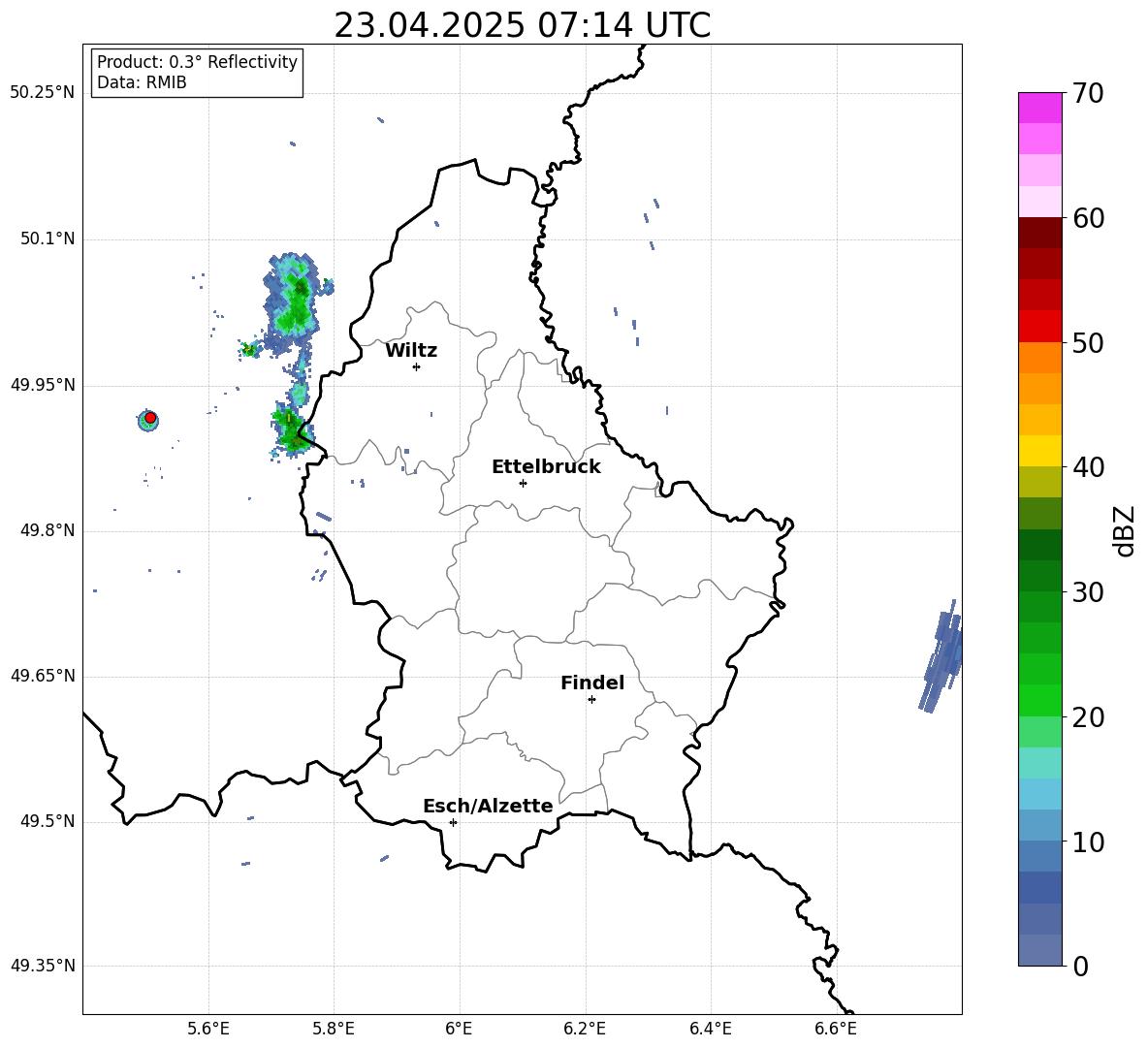Click the colorbar tick label 50
Image resolution: width=1148 pixels, height=1048 pixels.
pos(1087,343)
